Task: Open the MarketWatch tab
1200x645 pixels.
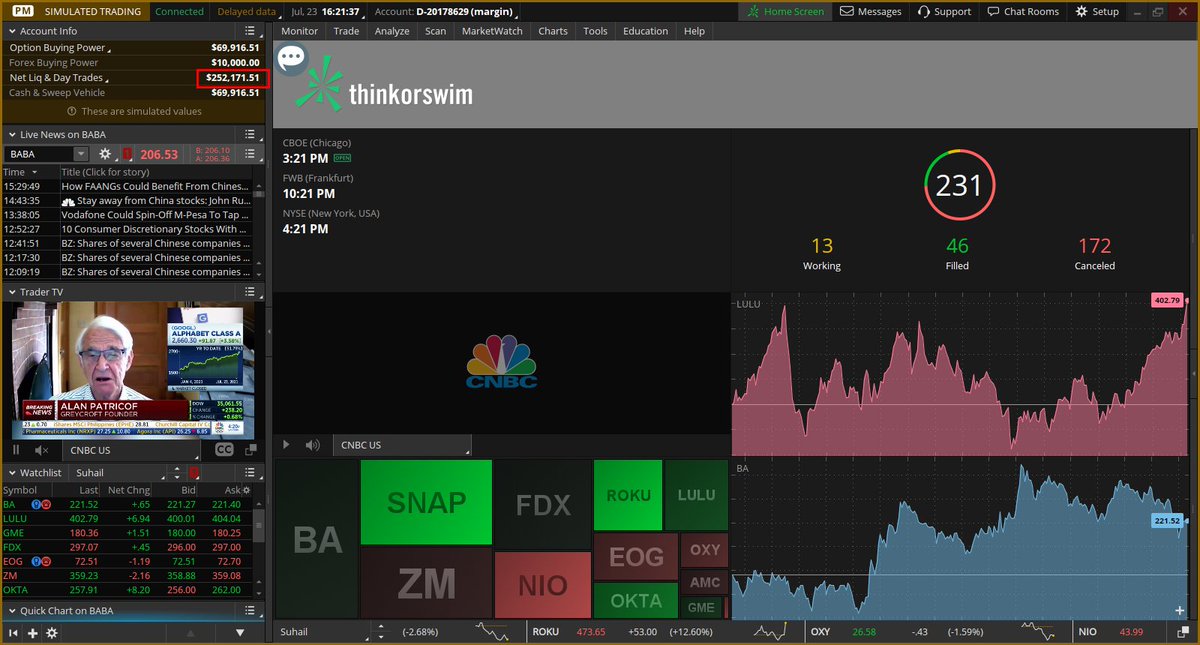Action: pyautogui.click(x=492, y=31)
